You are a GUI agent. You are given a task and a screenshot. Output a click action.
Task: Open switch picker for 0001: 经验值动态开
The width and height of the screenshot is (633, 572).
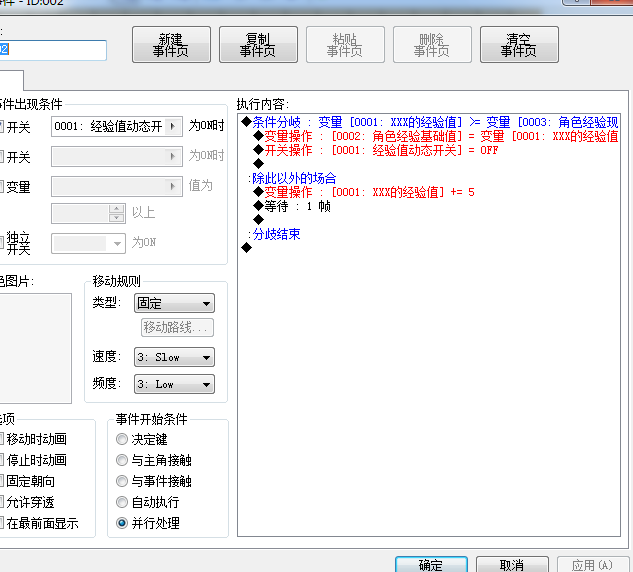coord(173,126)
